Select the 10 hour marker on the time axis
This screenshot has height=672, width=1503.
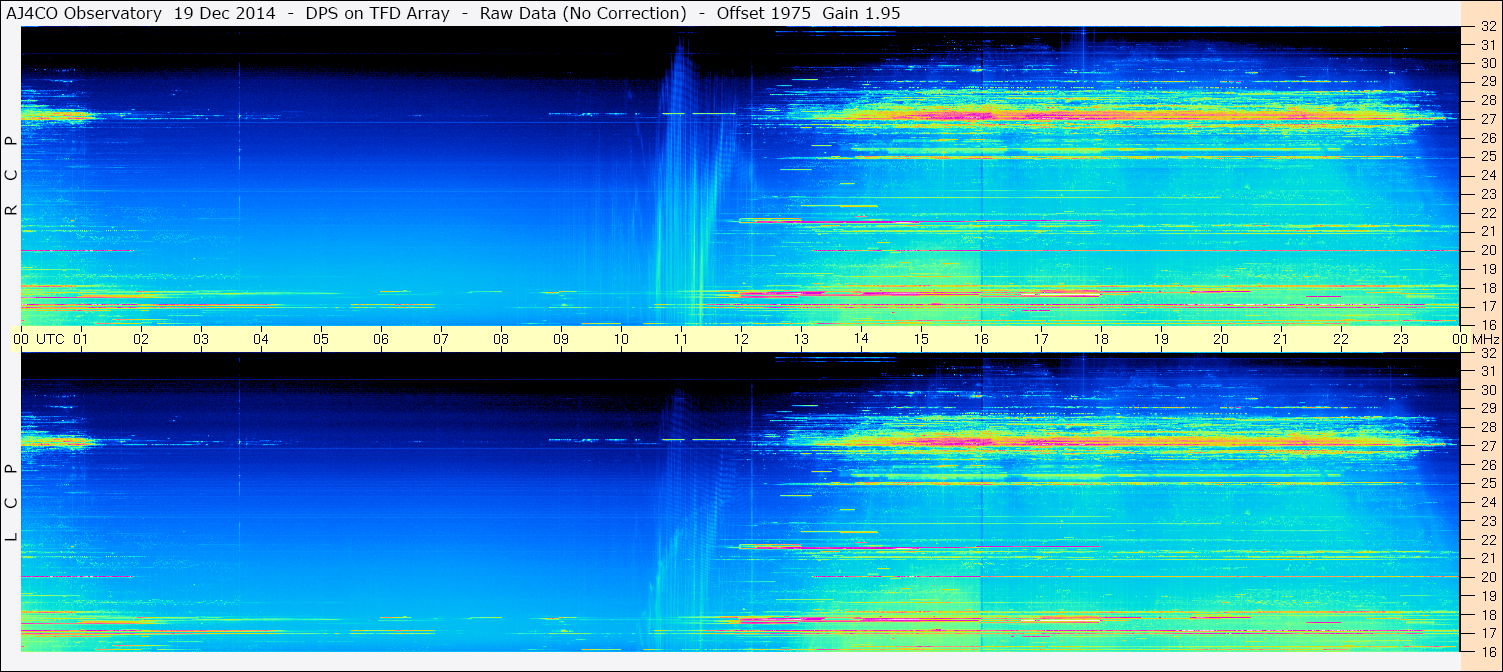[x=621, y=339]
